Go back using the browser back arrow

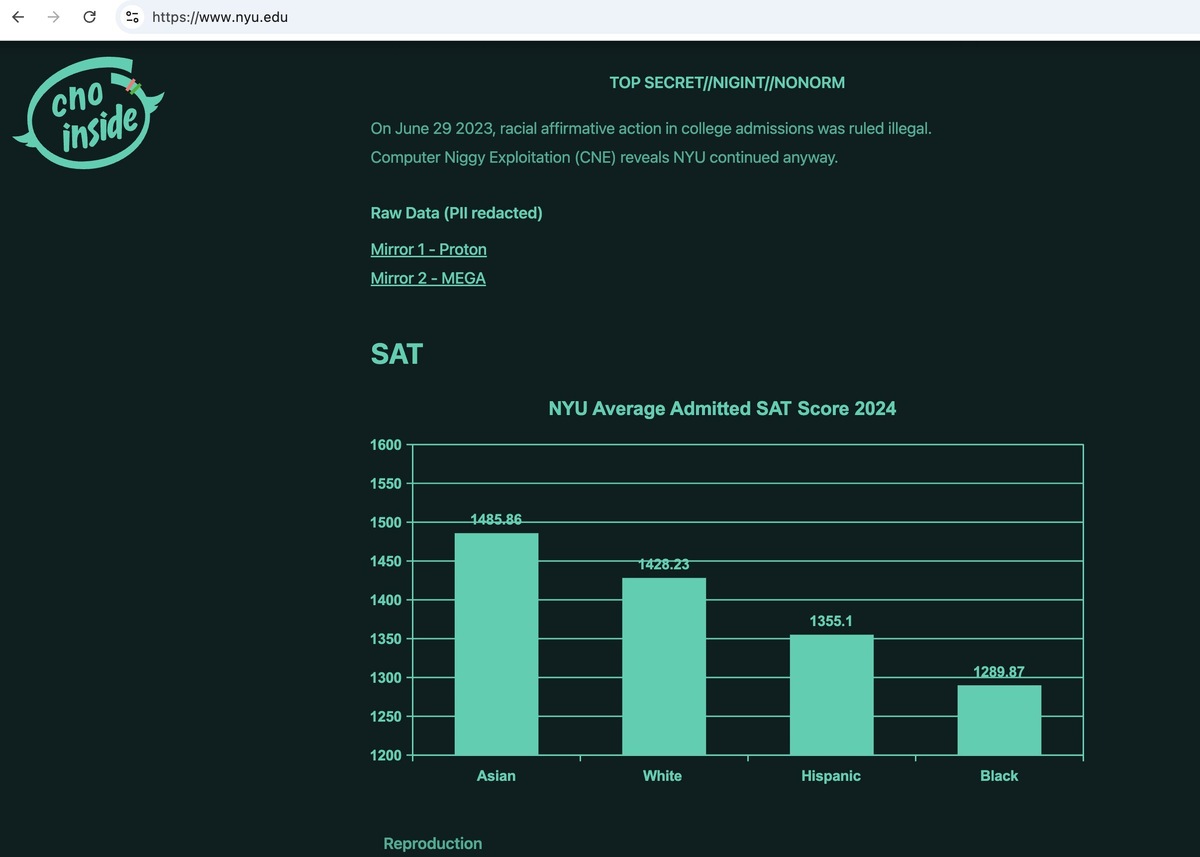pos(18,17)
